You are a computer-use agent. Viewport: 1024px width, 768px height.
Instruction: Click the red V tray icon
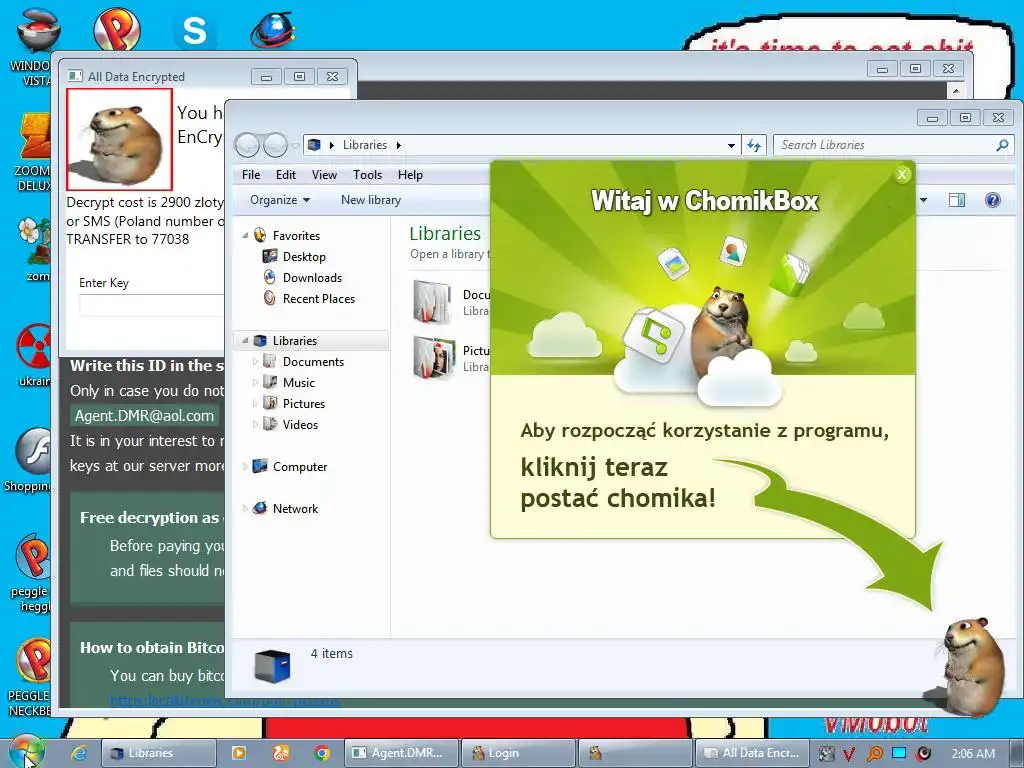[x=849, y=754]
